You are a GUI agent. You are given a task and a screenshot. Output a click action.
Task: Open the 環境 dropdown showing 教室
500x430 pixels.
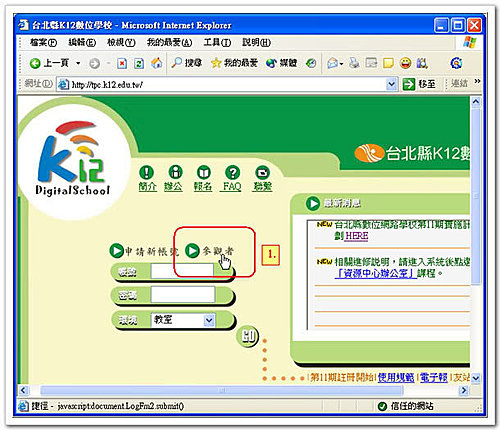(183, 320)
